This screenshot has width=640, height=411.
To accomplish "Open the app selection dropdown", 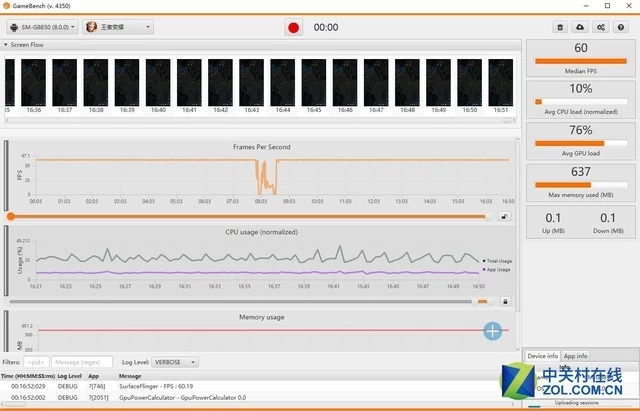I will (117, 27).
